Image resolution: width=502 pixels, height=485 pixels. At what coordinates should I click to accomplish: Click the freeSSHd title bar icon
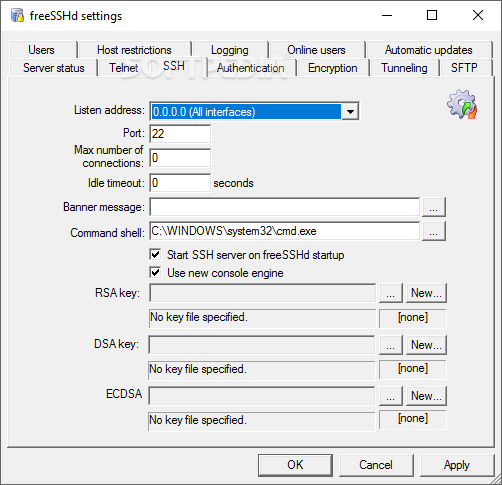click(17, 15)
